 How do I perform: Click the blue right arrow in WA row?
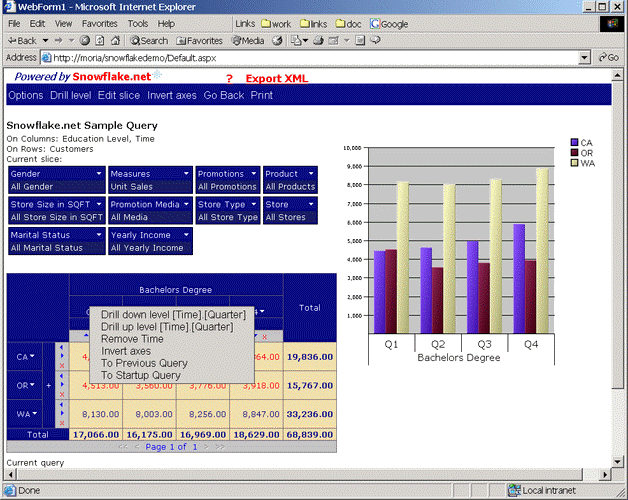[x=62, y=413]
